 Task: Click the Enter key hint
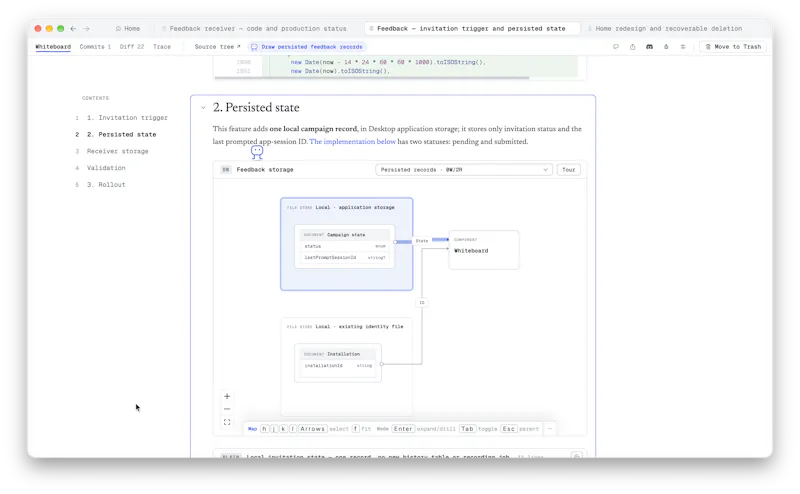pos(403,429)
